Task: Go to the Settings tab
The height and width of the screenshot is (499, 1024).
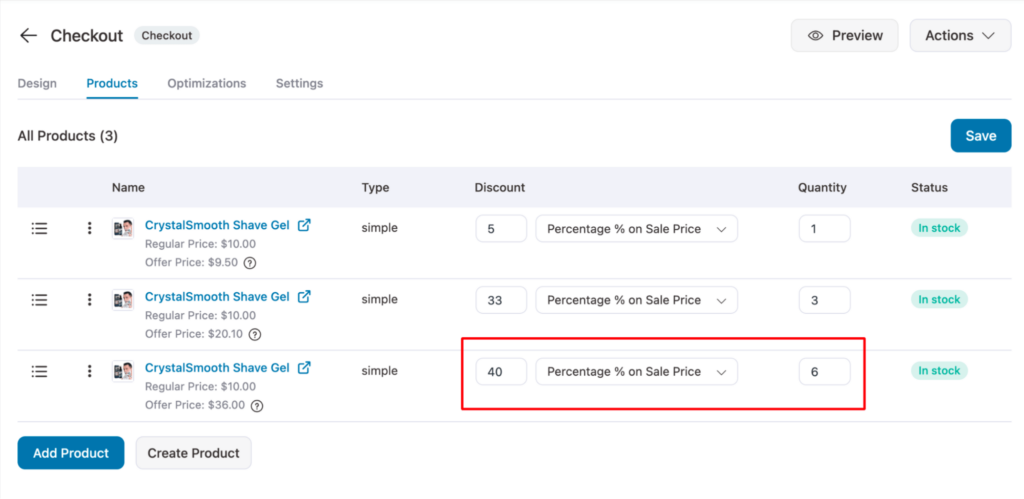Action: pos(299,83)
